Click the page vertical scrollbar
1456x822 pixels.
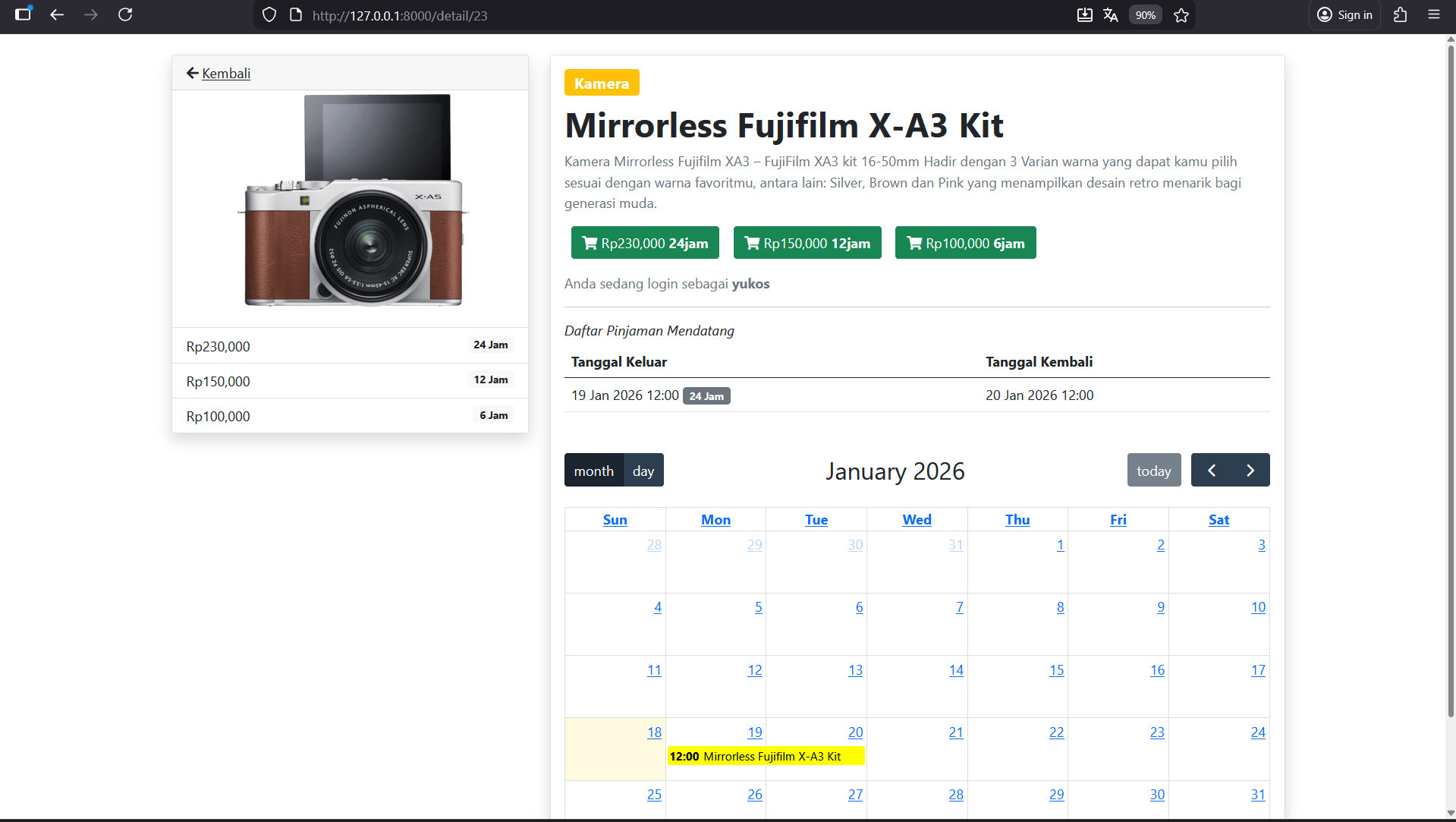pyautogui.click(x=1451, y=380)
